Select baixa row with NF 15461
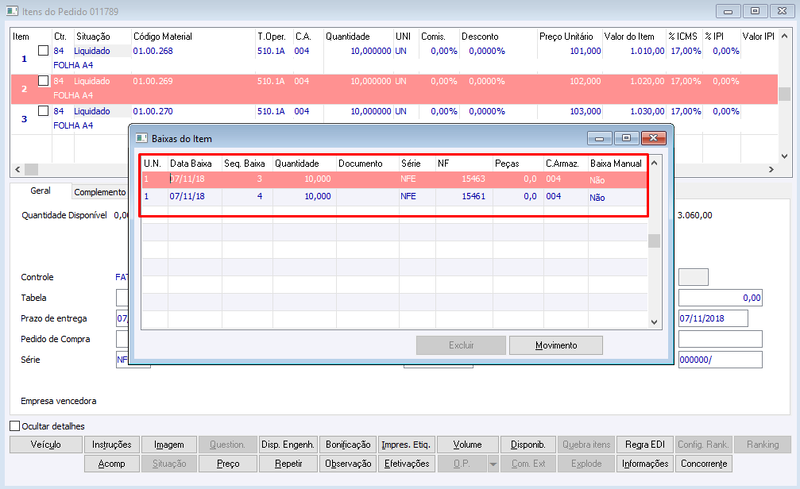This screenshot has height=489, width=800. [x=394, y=197]
